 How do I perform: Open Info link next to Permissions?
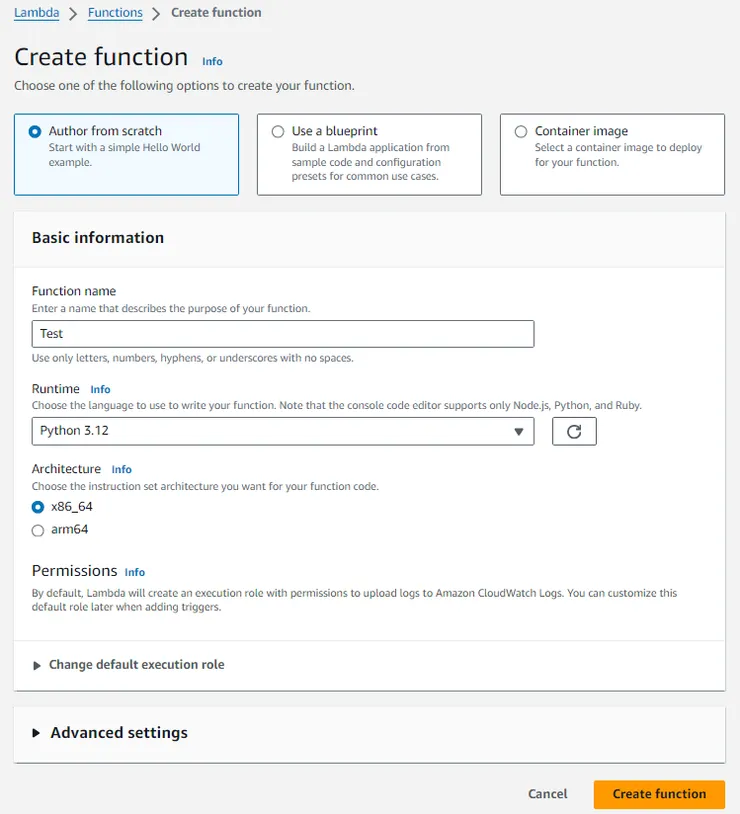tap(135, 572)
